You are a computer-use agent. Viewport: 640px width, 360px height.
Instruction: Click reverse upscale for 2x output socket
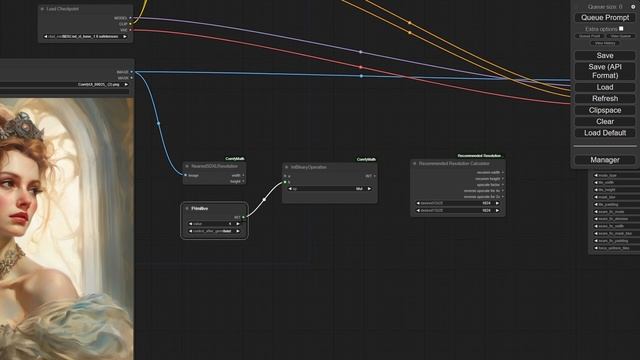point(503,196)
